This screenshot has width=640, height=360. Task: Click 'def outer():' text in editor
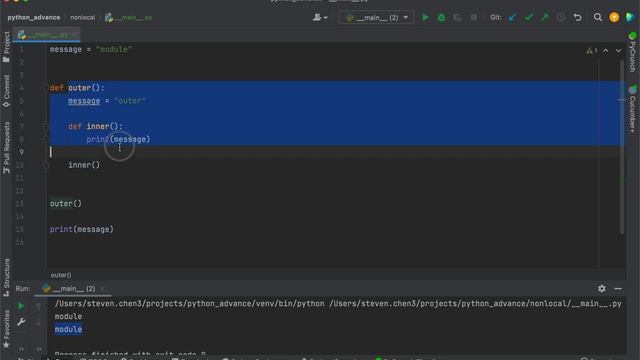point(77,88)
